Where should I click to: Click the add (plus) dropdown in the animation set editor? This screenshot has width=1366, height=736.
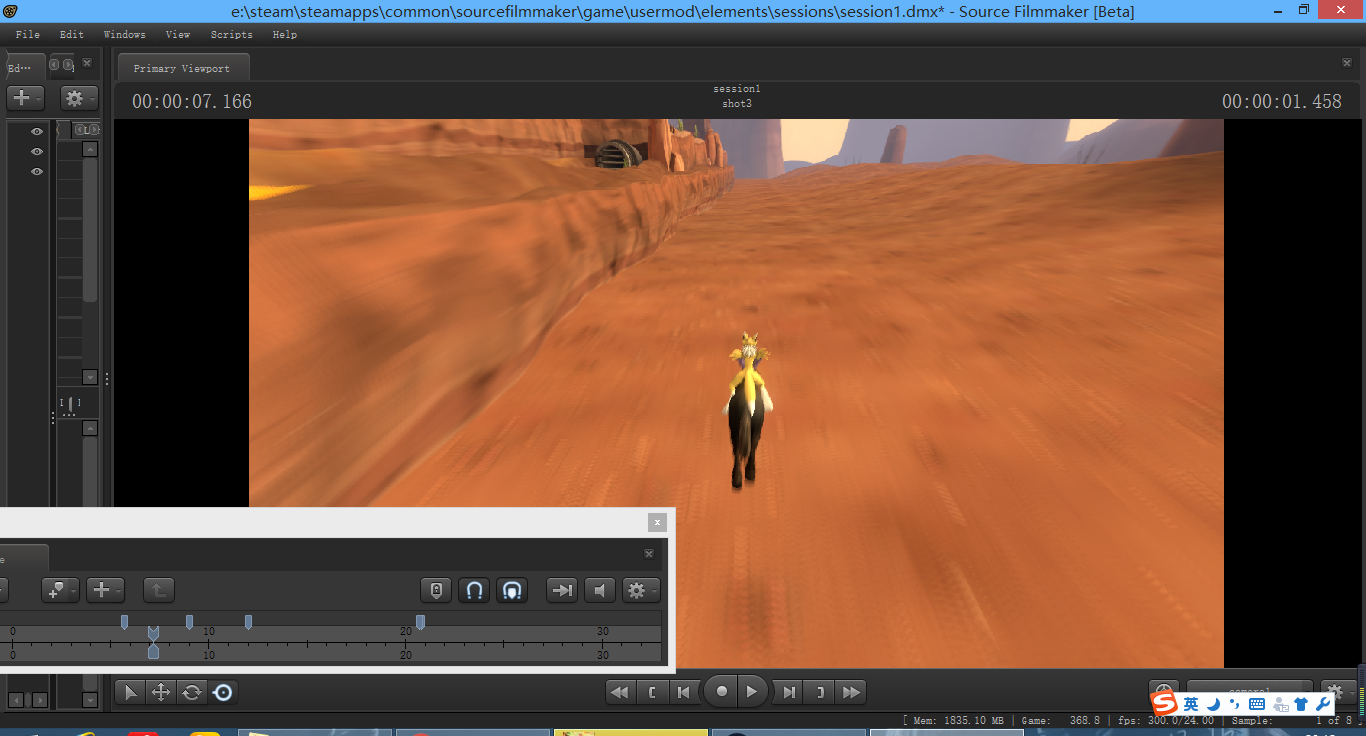point(25,98)
